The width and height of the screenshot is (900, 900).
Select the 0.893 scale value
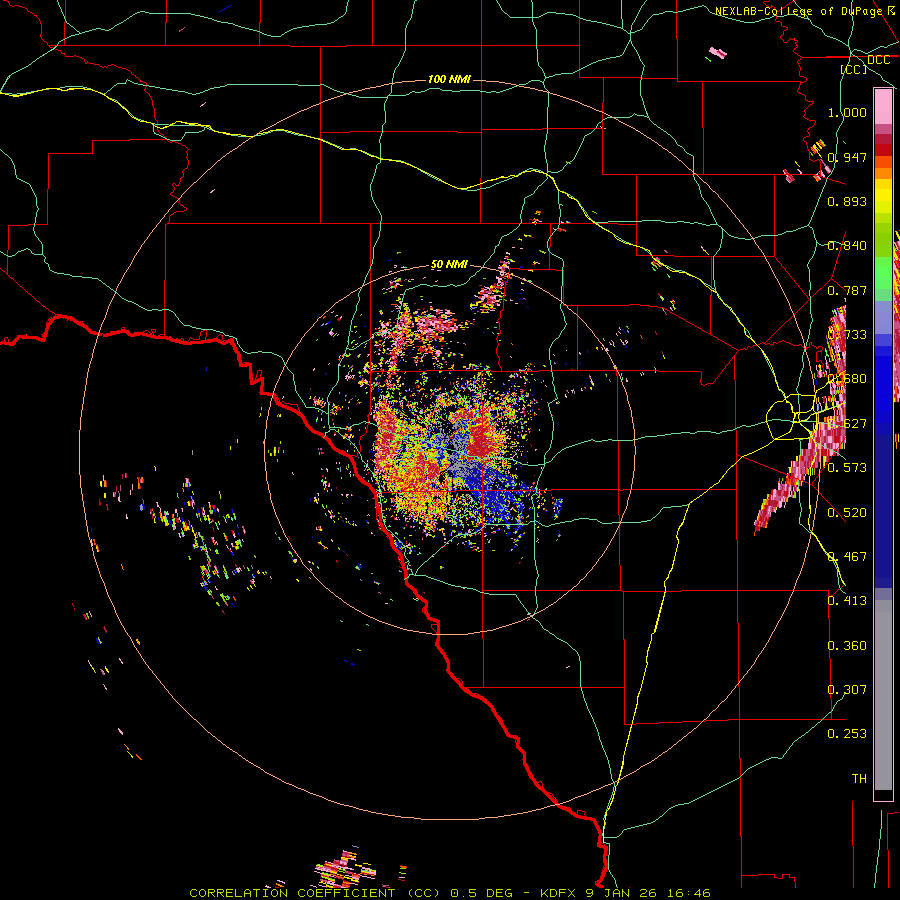[847, 201]
